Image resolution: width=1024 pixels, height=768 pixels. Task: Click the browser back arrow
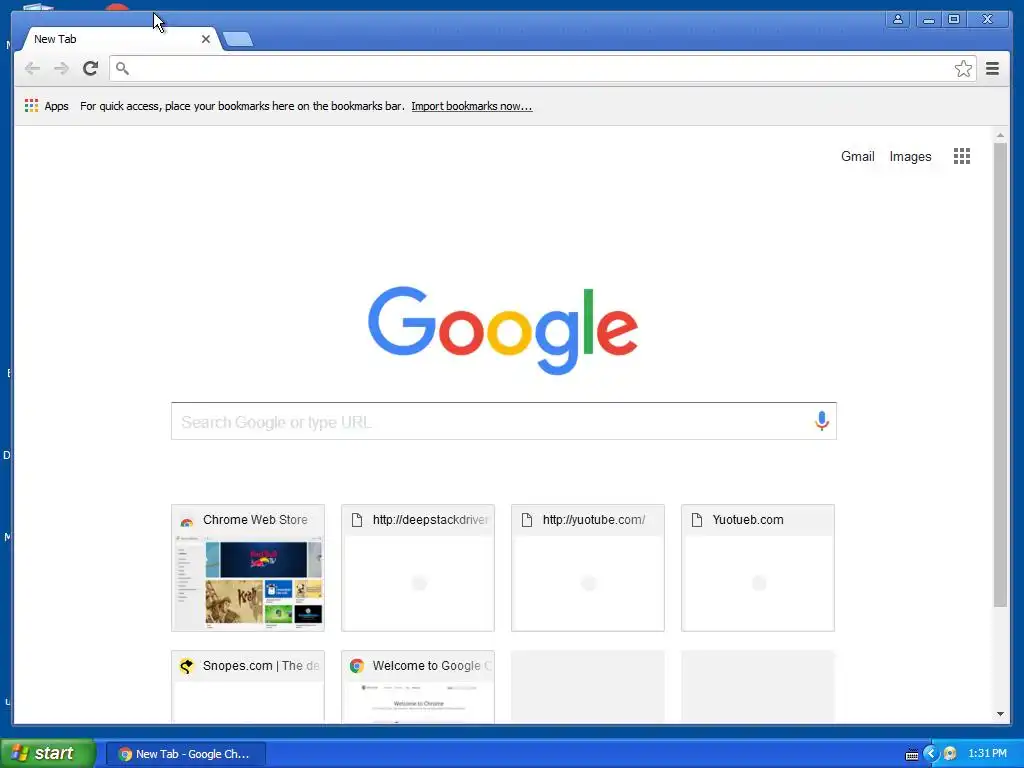tap(32, 69)
